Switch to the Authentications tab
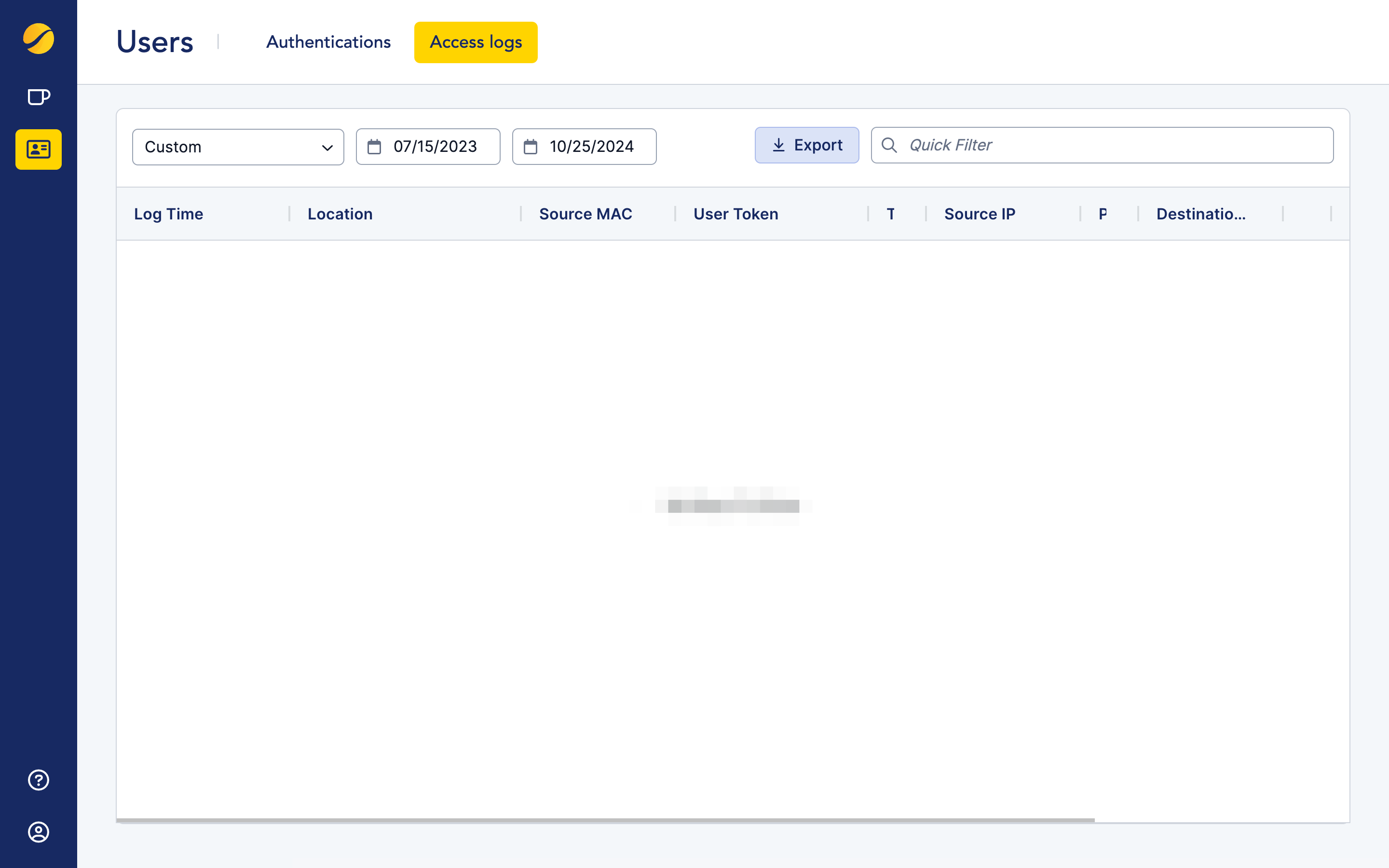Screen dimensions: 1389x868 tap(328, 42)
